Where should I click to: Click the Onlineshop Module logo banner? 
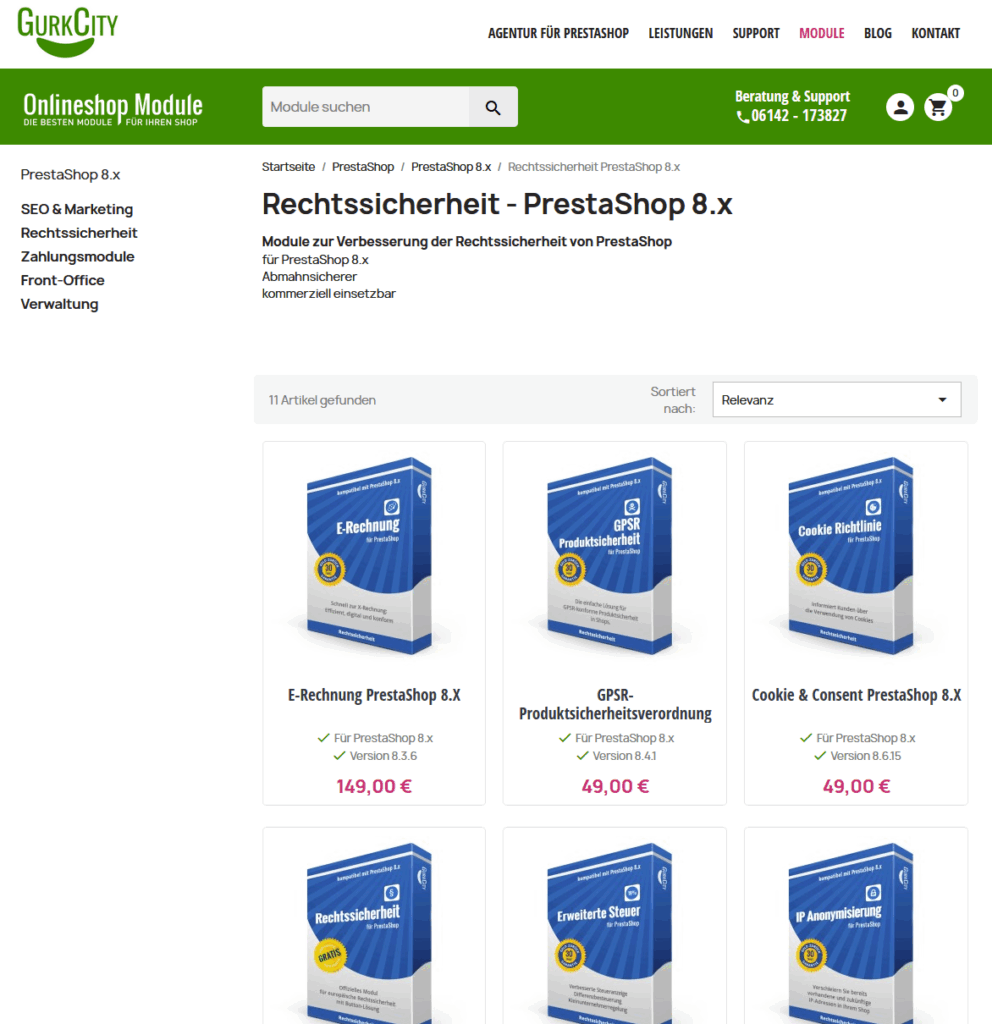(113, 108)
